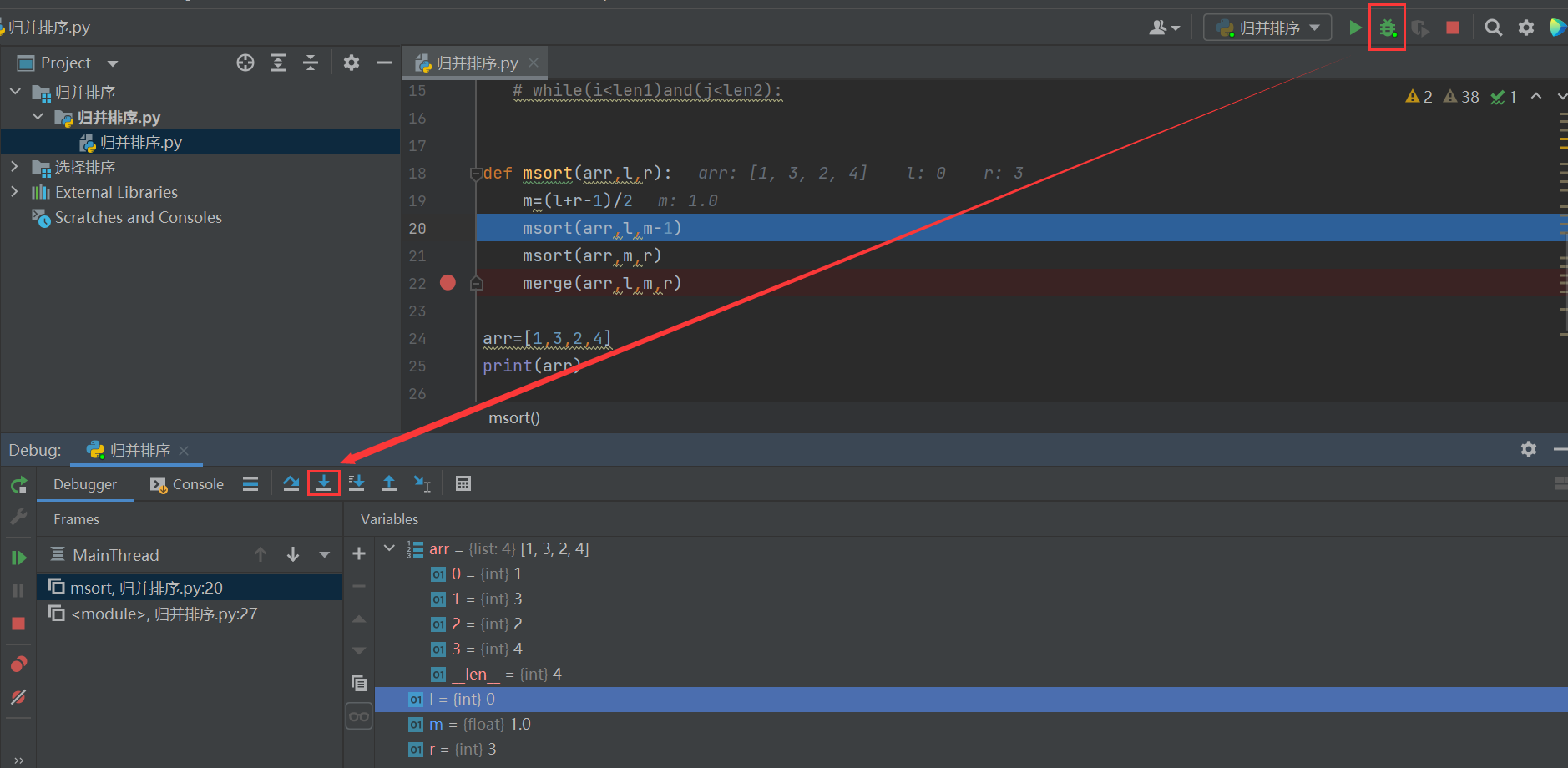Open Search Everywhere magnifier icon
Screen dimensions: 1568x768
tap(1494, 27)
